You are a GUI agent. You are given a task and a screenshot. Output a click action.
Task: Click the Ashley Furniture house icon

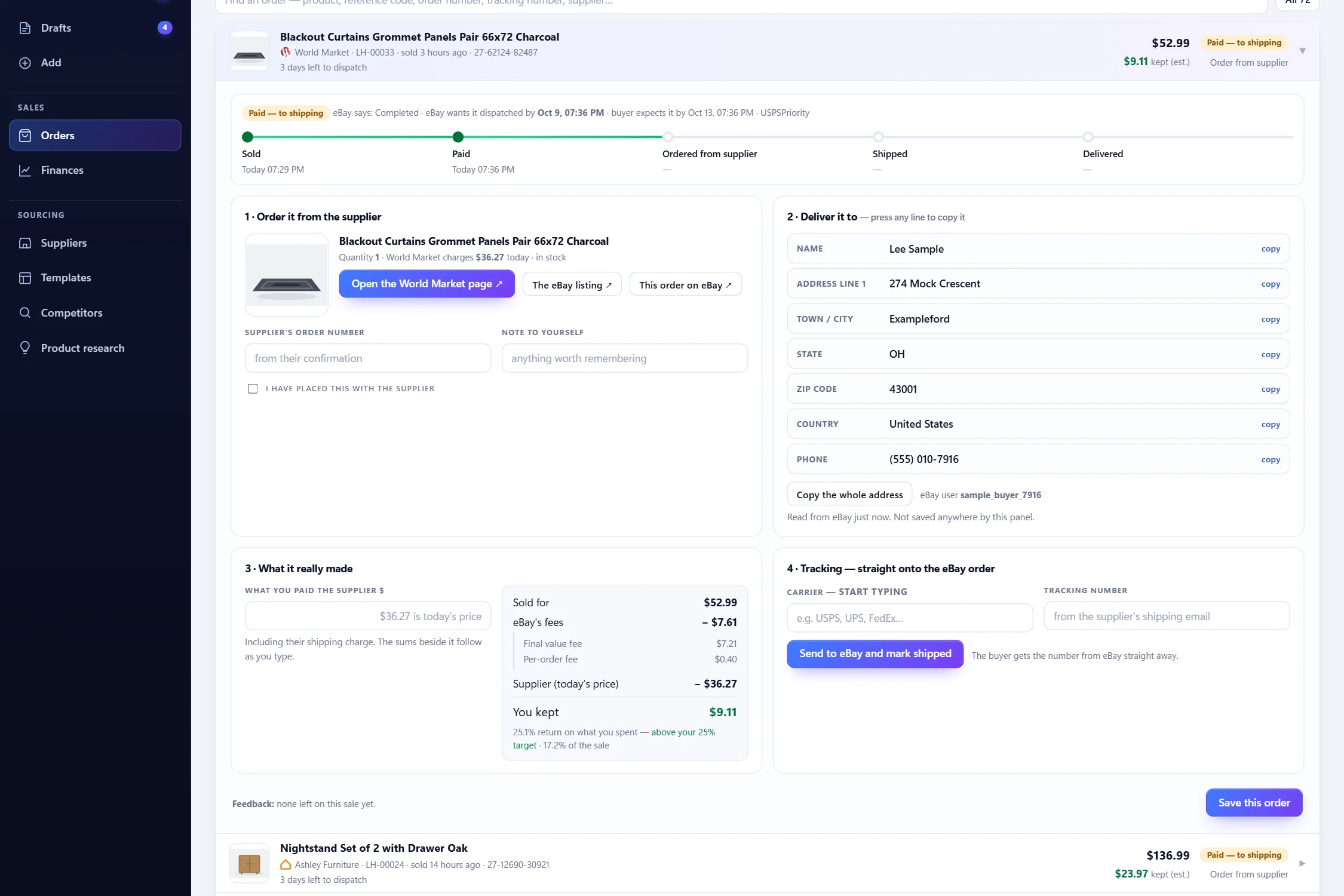tap(286, 864)
